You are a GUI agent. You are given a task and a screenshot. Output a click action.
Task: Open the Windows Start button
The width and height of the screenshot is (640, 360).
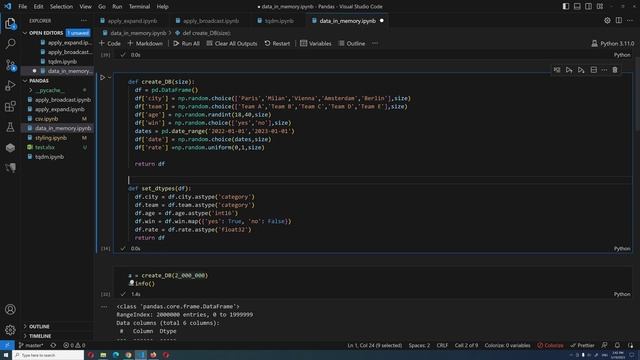(x=6, y=355)
